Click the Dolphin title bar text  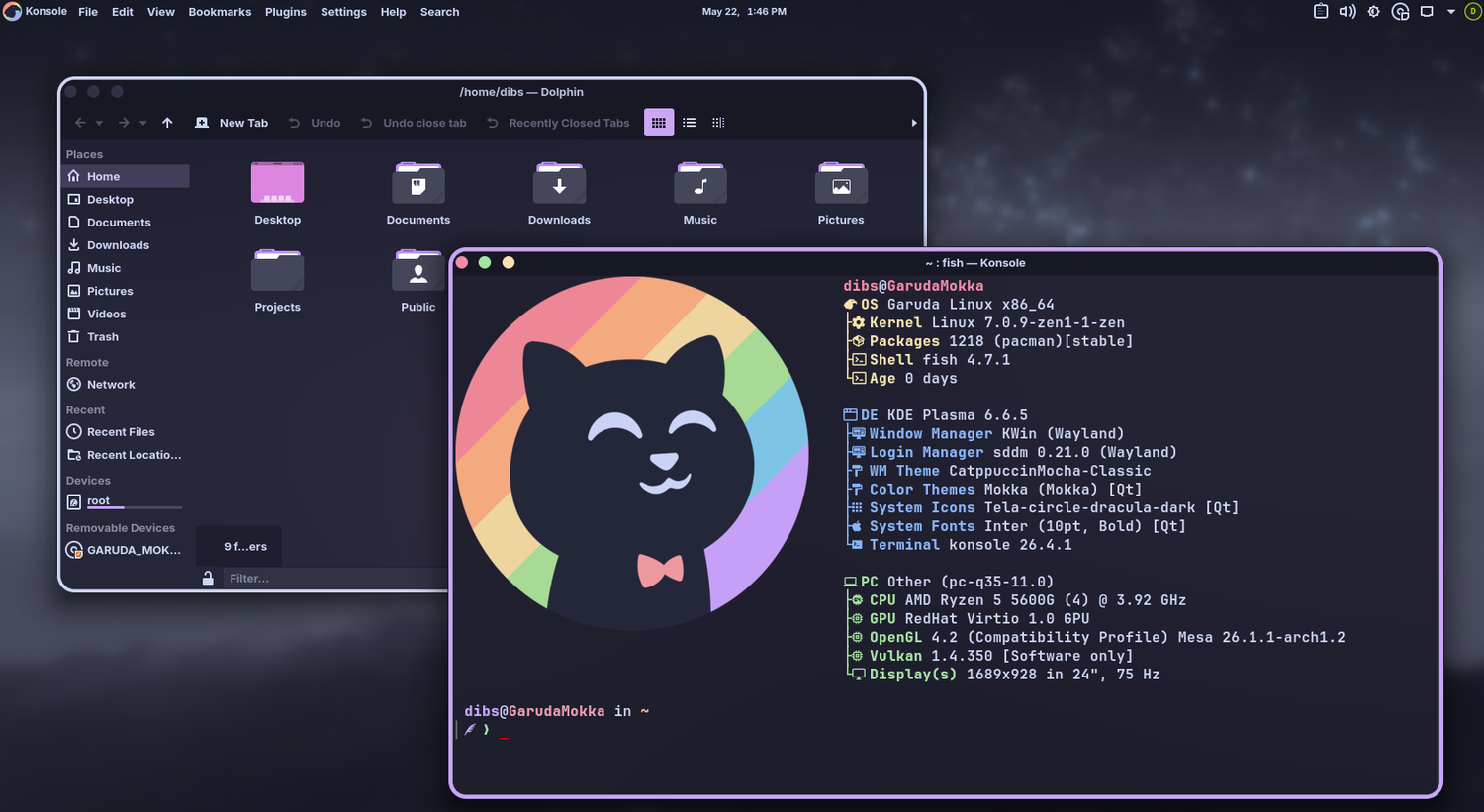pos(521,92)
